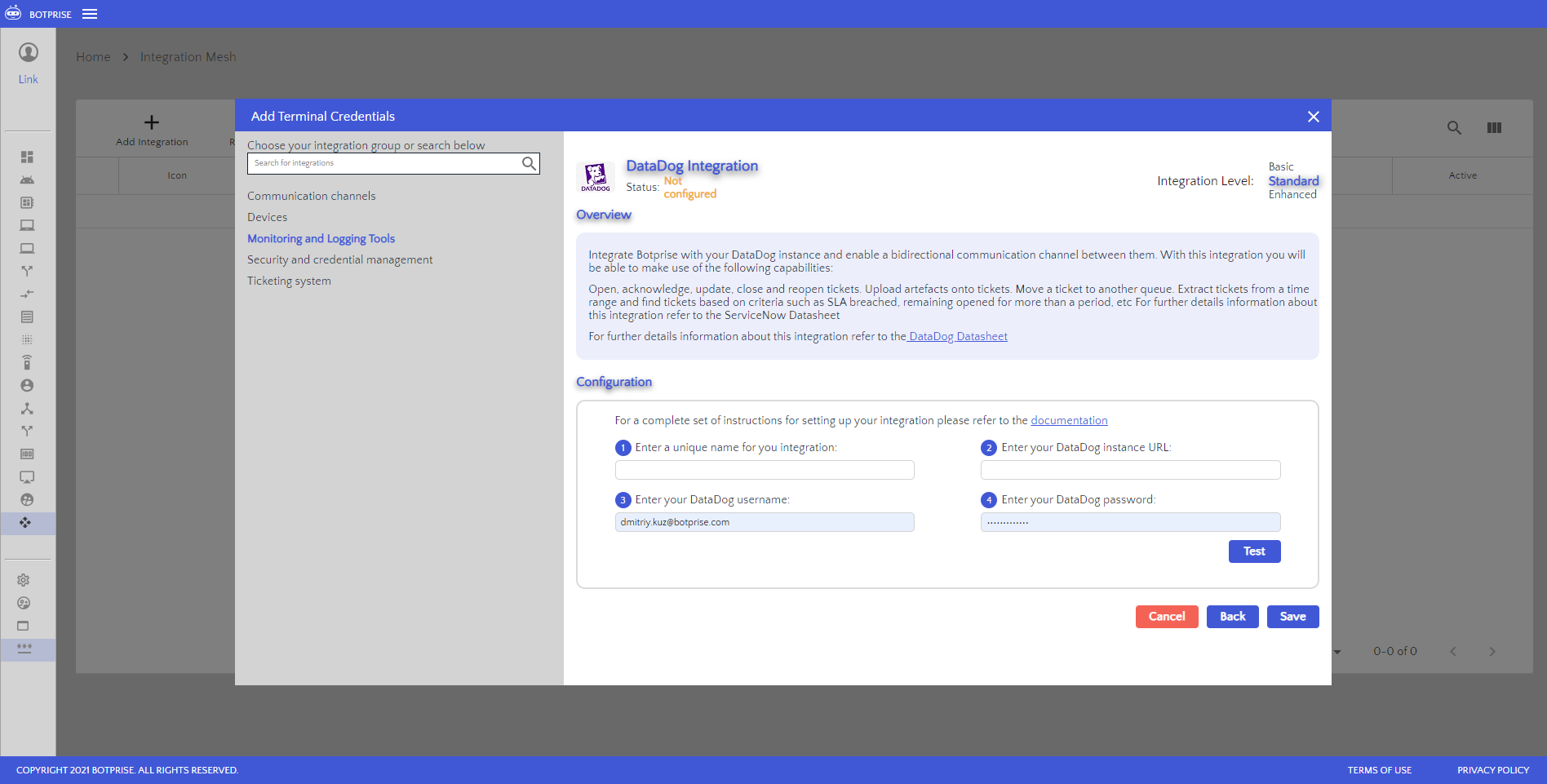Open the DataDog Datasheet link
This screenshot has width=1547, height=784.
pyautogui.click(x=958, y=336)
